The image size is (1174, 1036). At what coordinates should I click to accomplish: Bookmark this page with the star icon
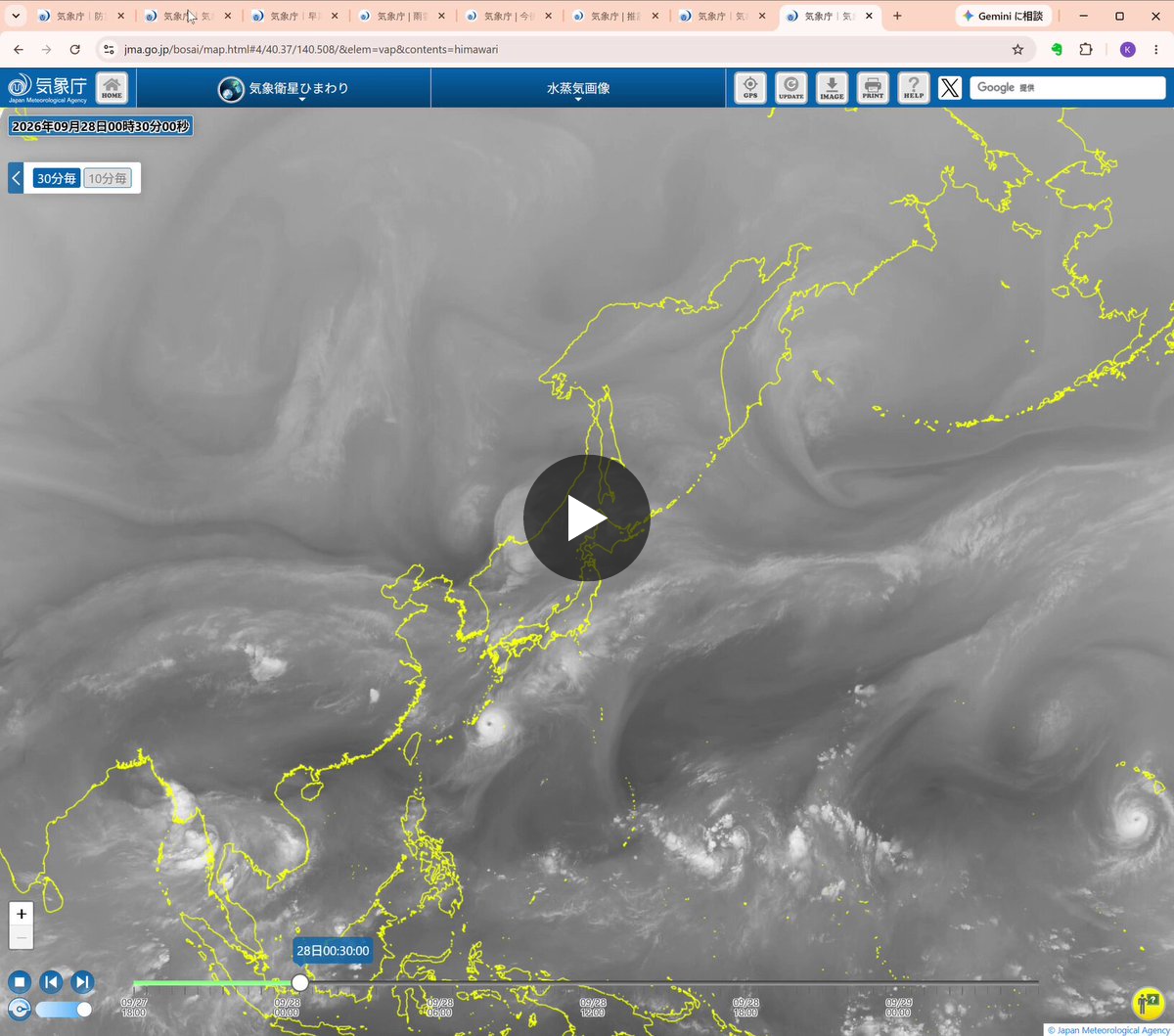click(1017, 49)
